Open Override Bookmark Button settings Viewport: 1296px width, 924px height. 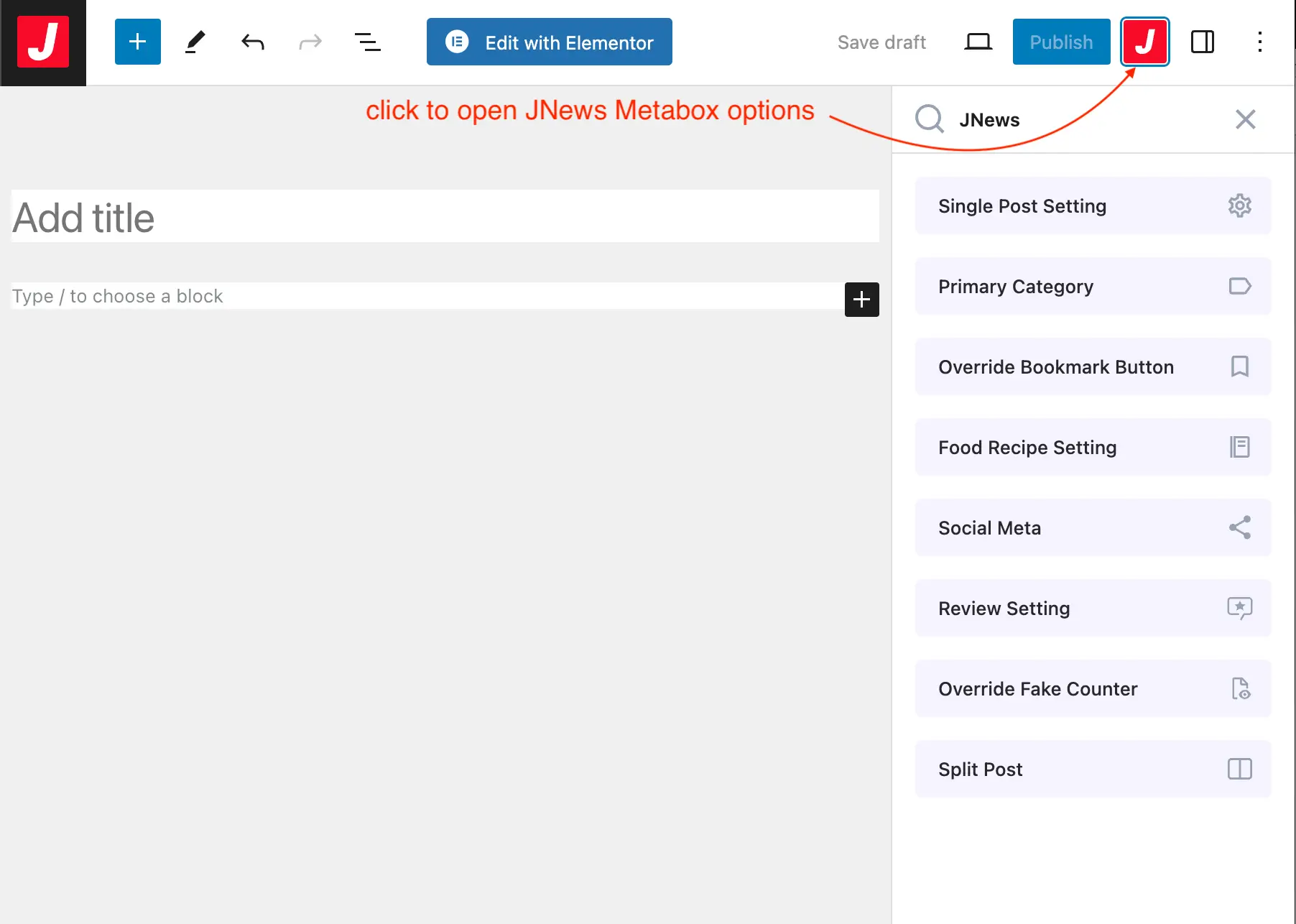1093,367
